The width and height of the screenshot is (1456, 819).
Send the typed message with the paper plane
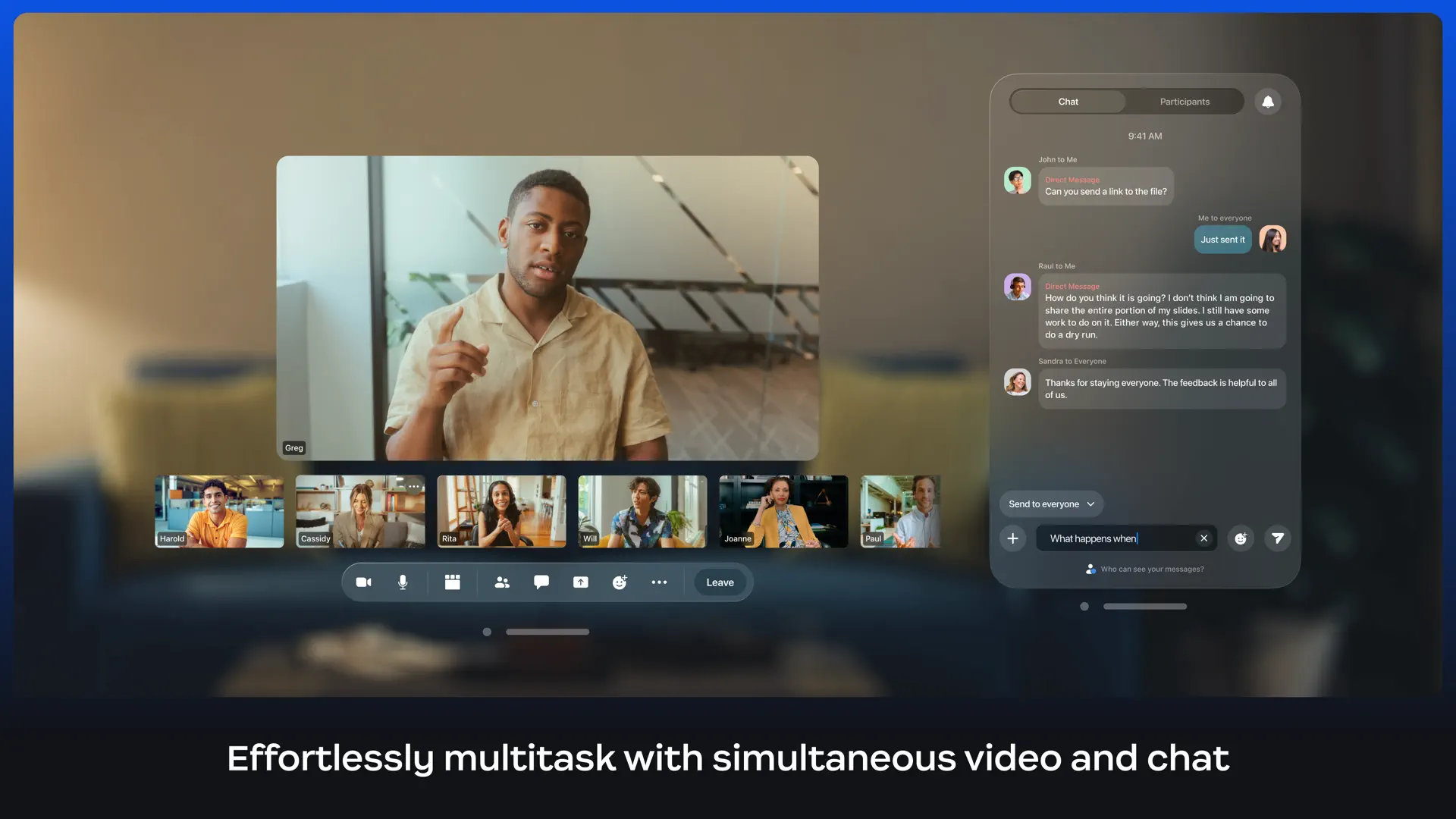1277,538
